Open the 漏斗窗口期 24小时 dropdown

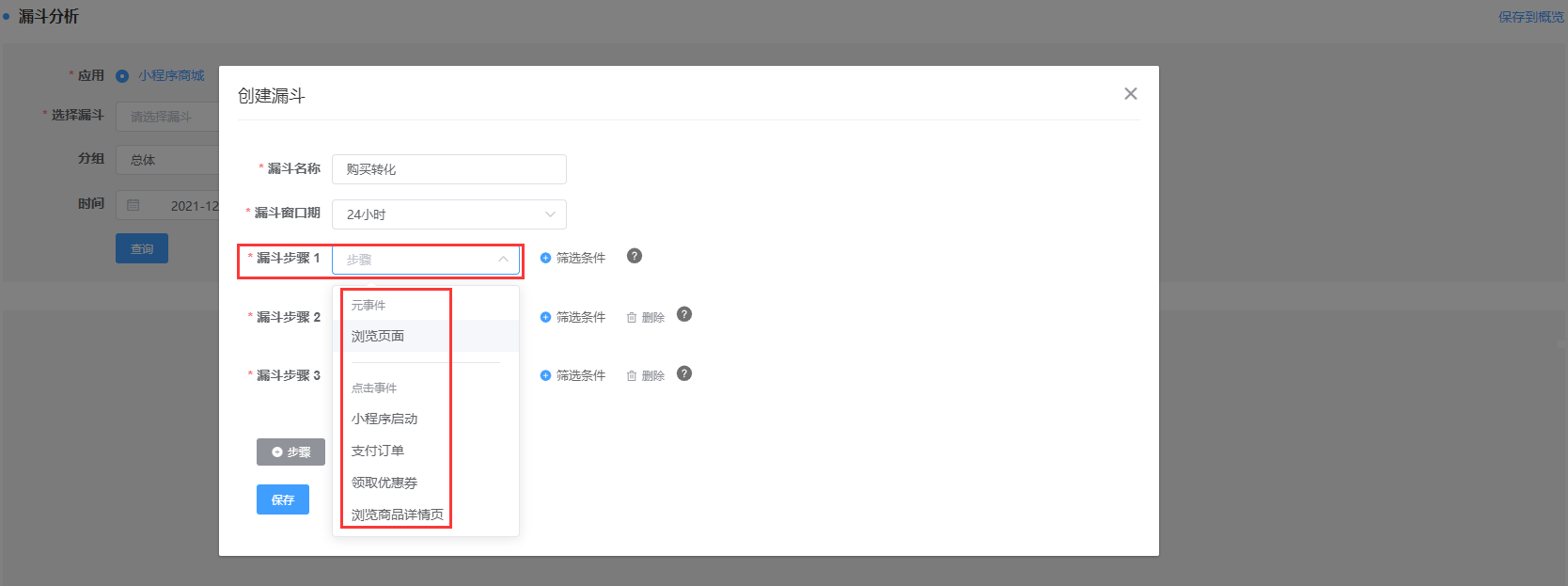click(x=449, y=214)
